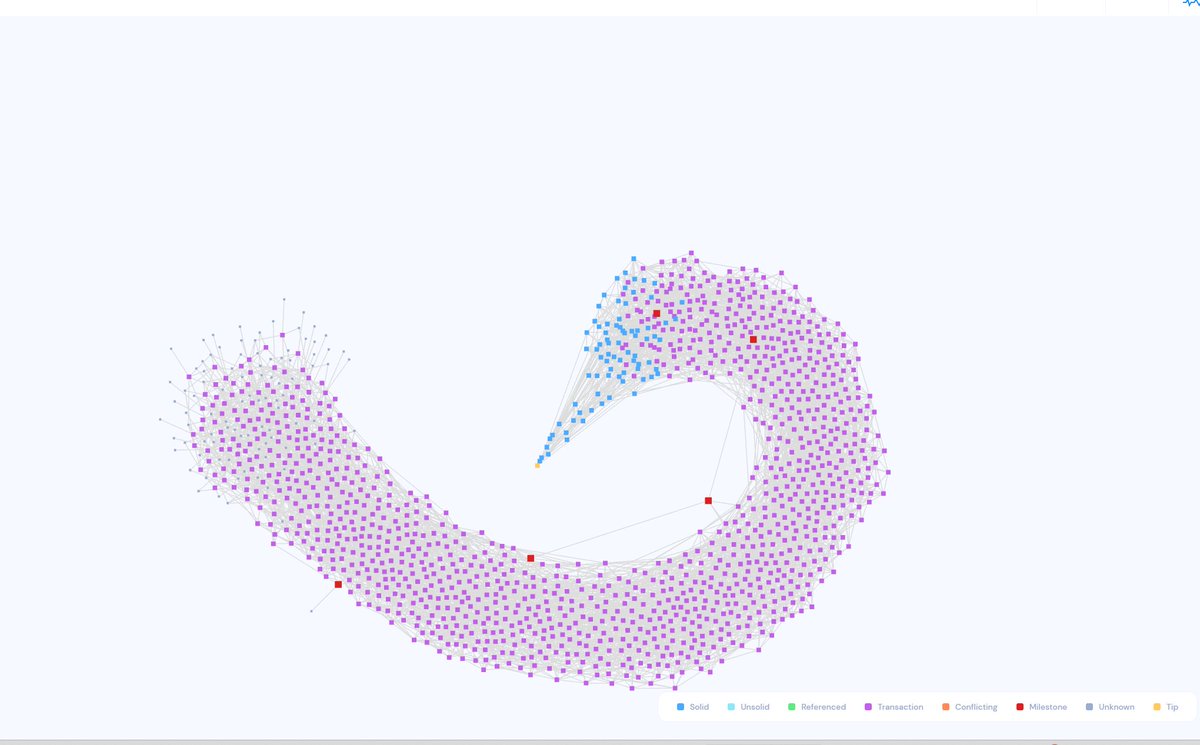This screenshot has height=745, width=1200.
Task: Click the Milestone legend label
Action: 1048,707
